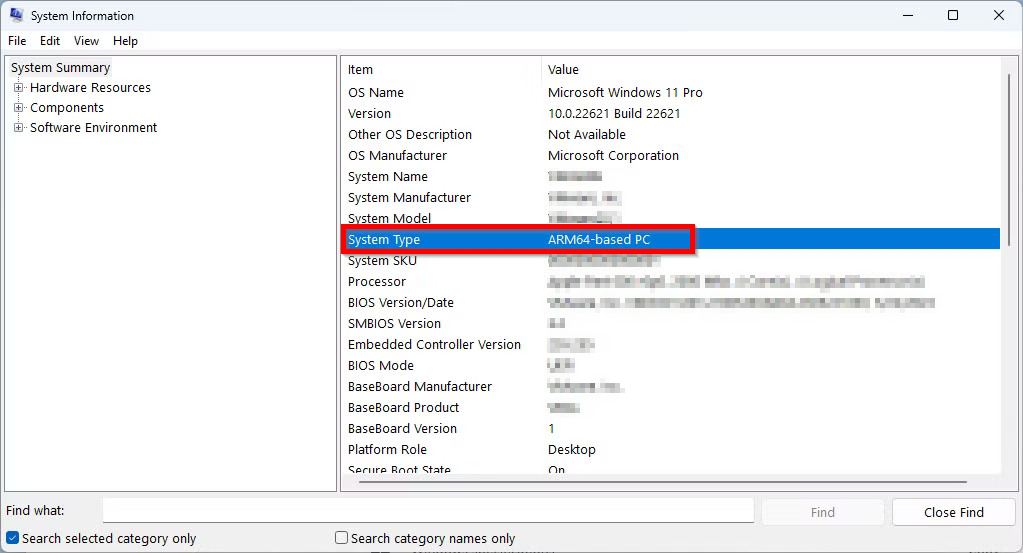Open the File menu
This screenshot has height=553, width=1023.
point(17,41)
